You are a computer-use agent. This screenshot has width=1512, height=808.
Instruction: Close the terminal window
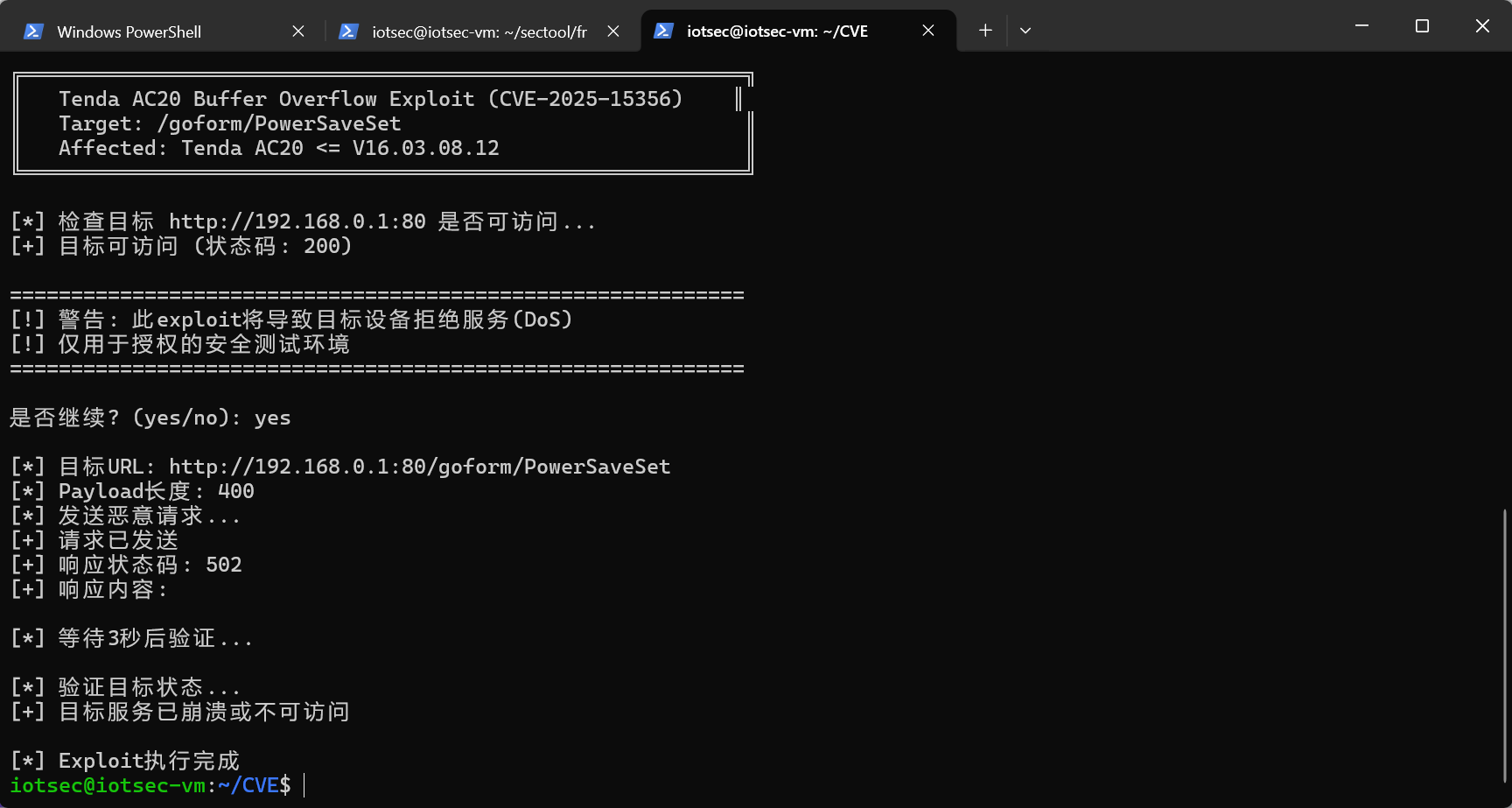click(x=1482, y=26)
